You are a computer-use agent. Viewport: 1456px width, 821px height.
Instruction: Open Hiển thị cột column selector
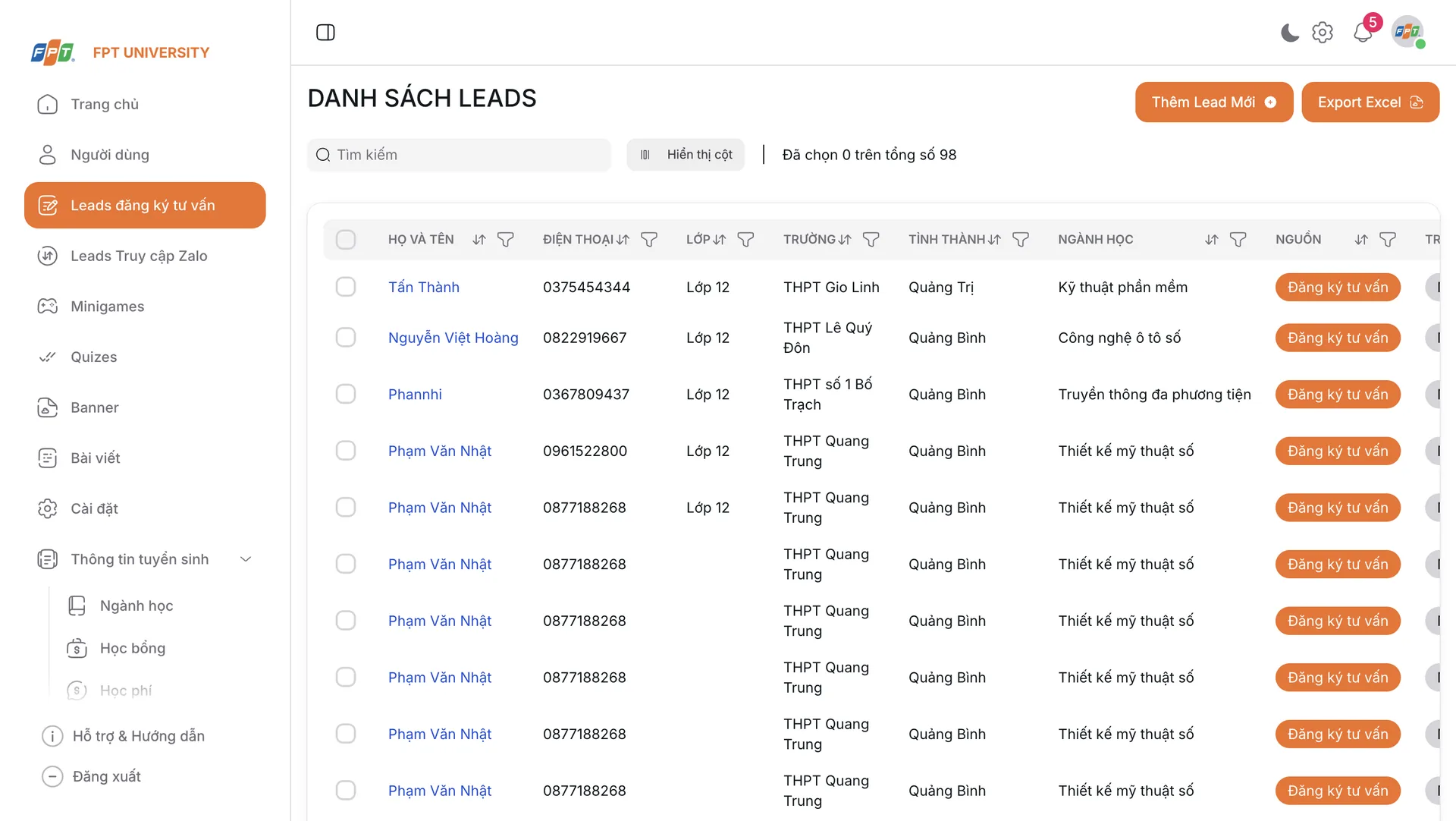(686, 155)
